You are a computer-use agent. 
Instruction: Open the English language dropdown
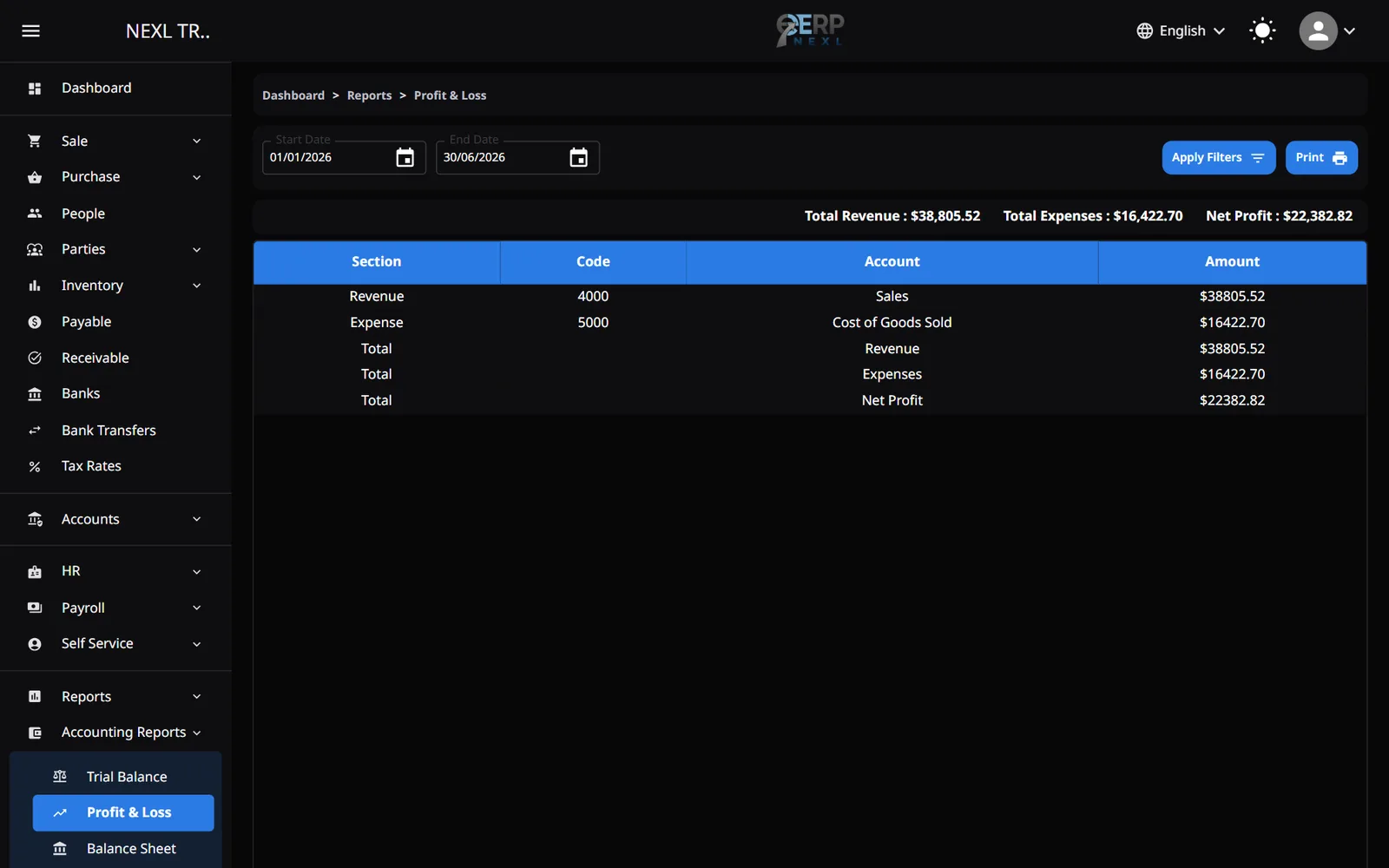(x=1182, y=31)
